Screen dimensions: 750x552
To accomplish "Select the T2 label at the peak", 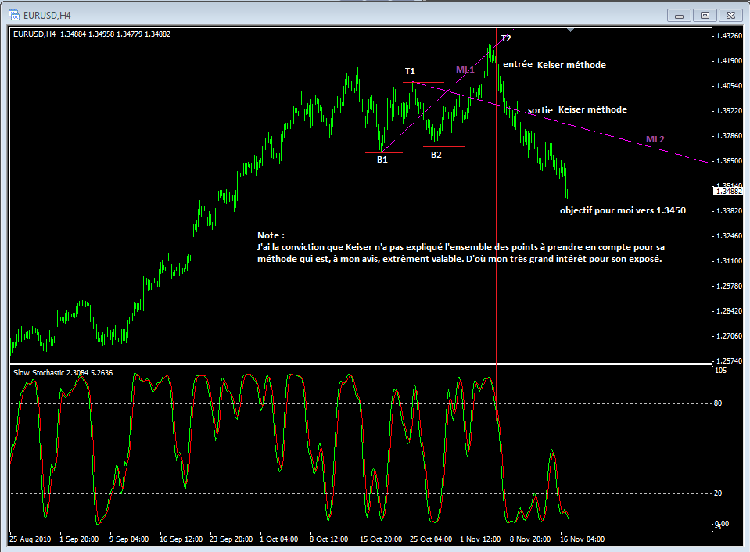I will click(x=506, y=38).
